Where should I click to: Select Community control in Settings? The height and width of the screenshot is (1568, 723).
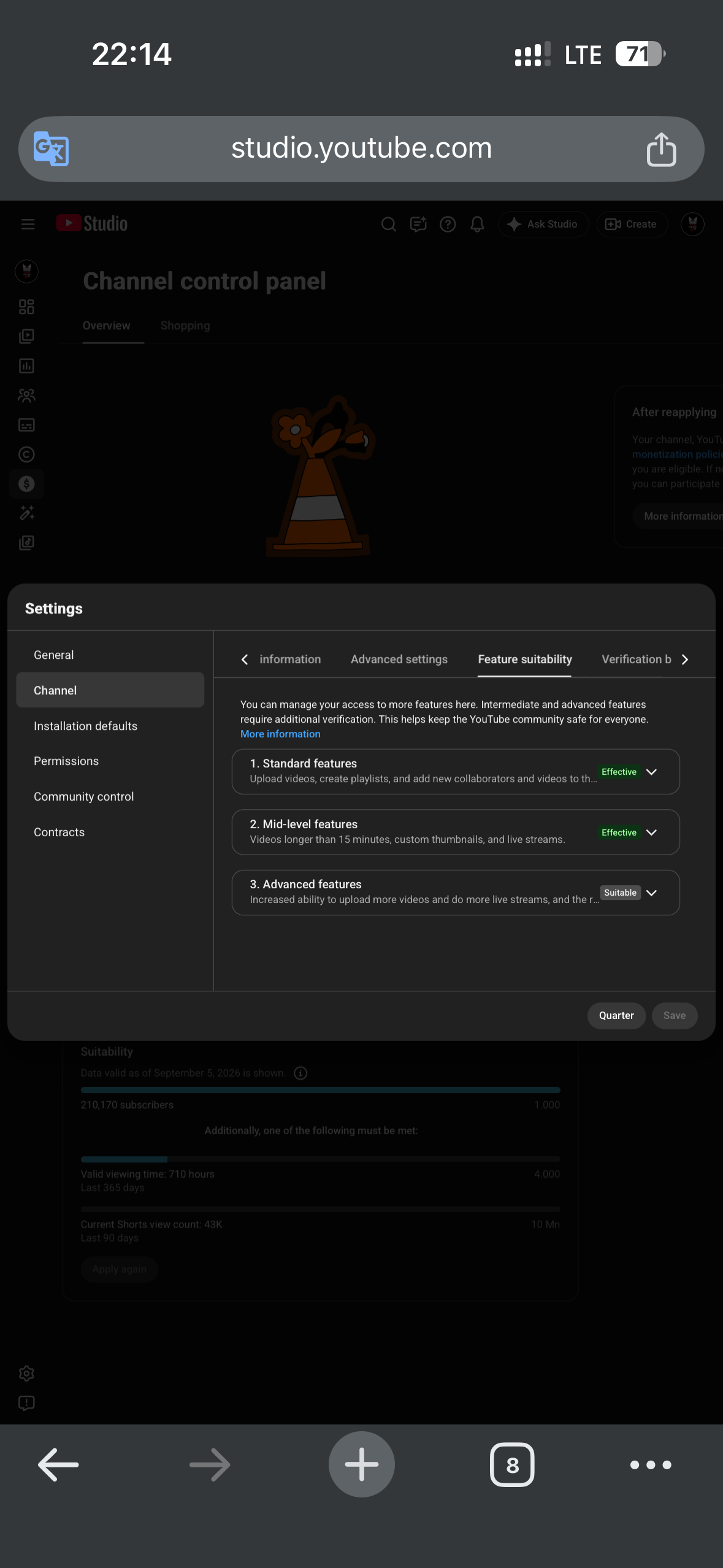[110, 796]
